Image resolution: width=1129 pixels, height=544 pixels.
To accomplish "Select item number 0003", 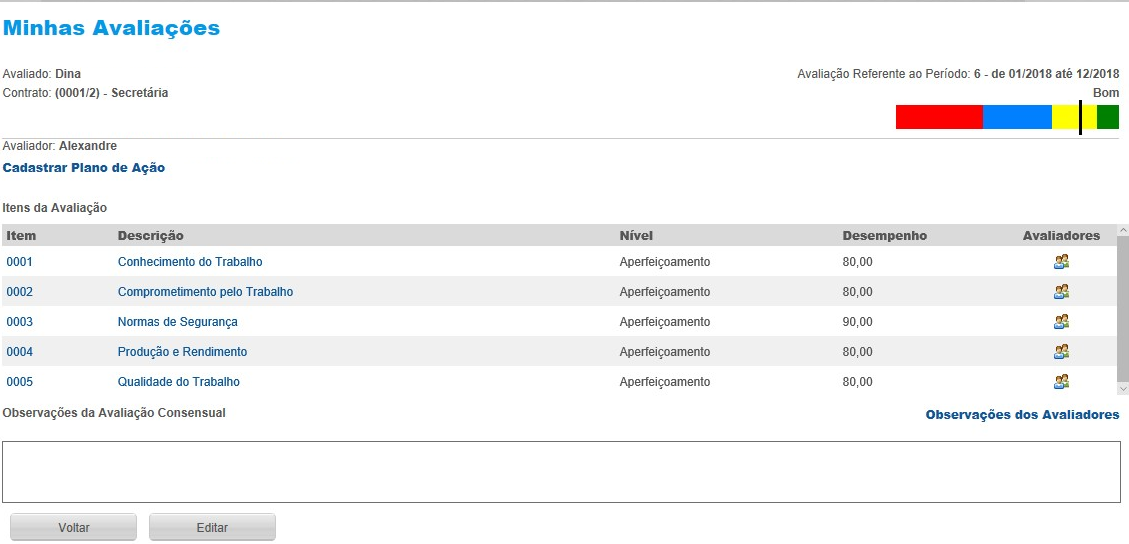I will coord(20,322).
